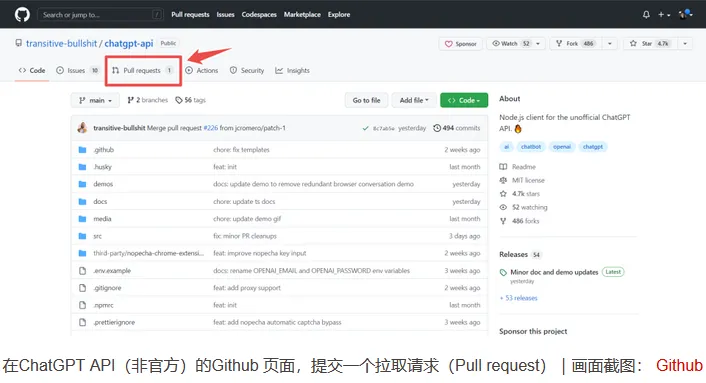View the 494 commits history
The height and width of the screenshot is (383, 706).
[457, 128]
